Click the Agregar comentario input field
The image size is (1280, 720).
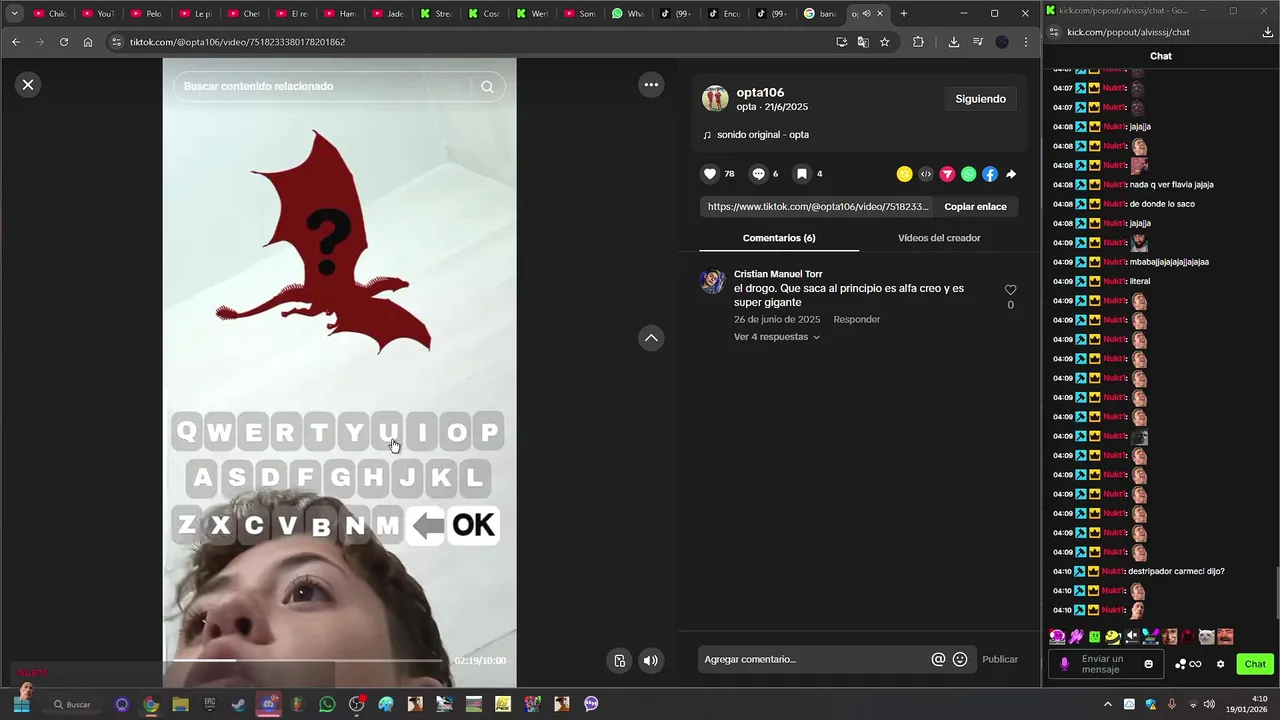[x=814, y=659]
